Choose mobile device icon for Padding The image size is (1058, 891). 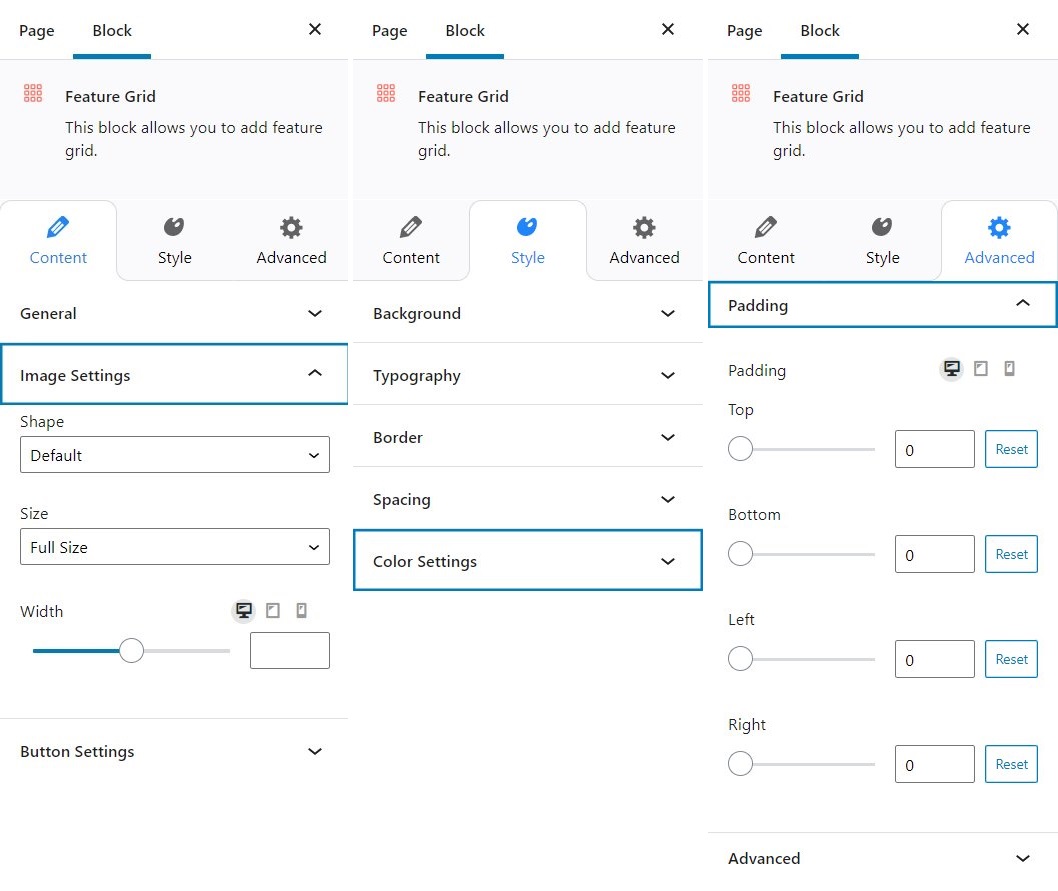1009,369
